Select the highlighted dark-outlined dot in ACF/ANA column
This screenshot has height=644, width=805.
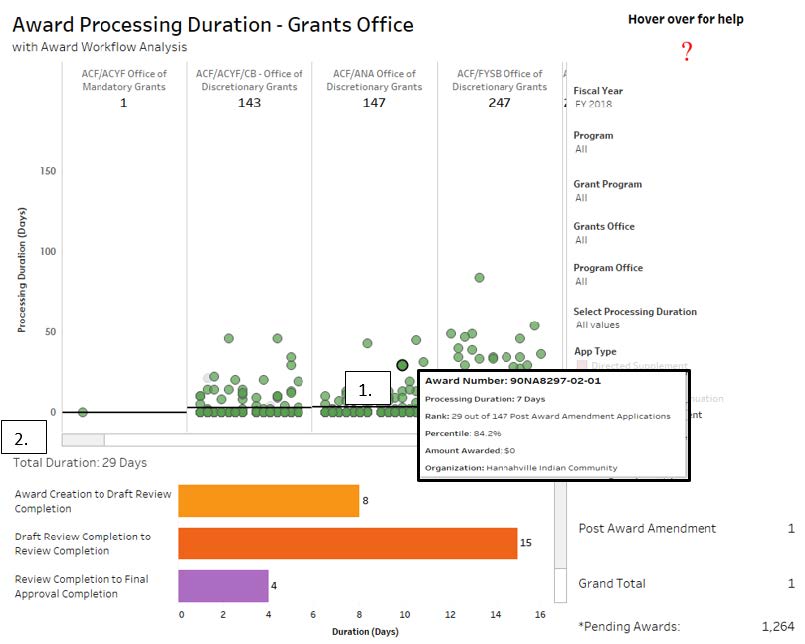coord(402,366)
